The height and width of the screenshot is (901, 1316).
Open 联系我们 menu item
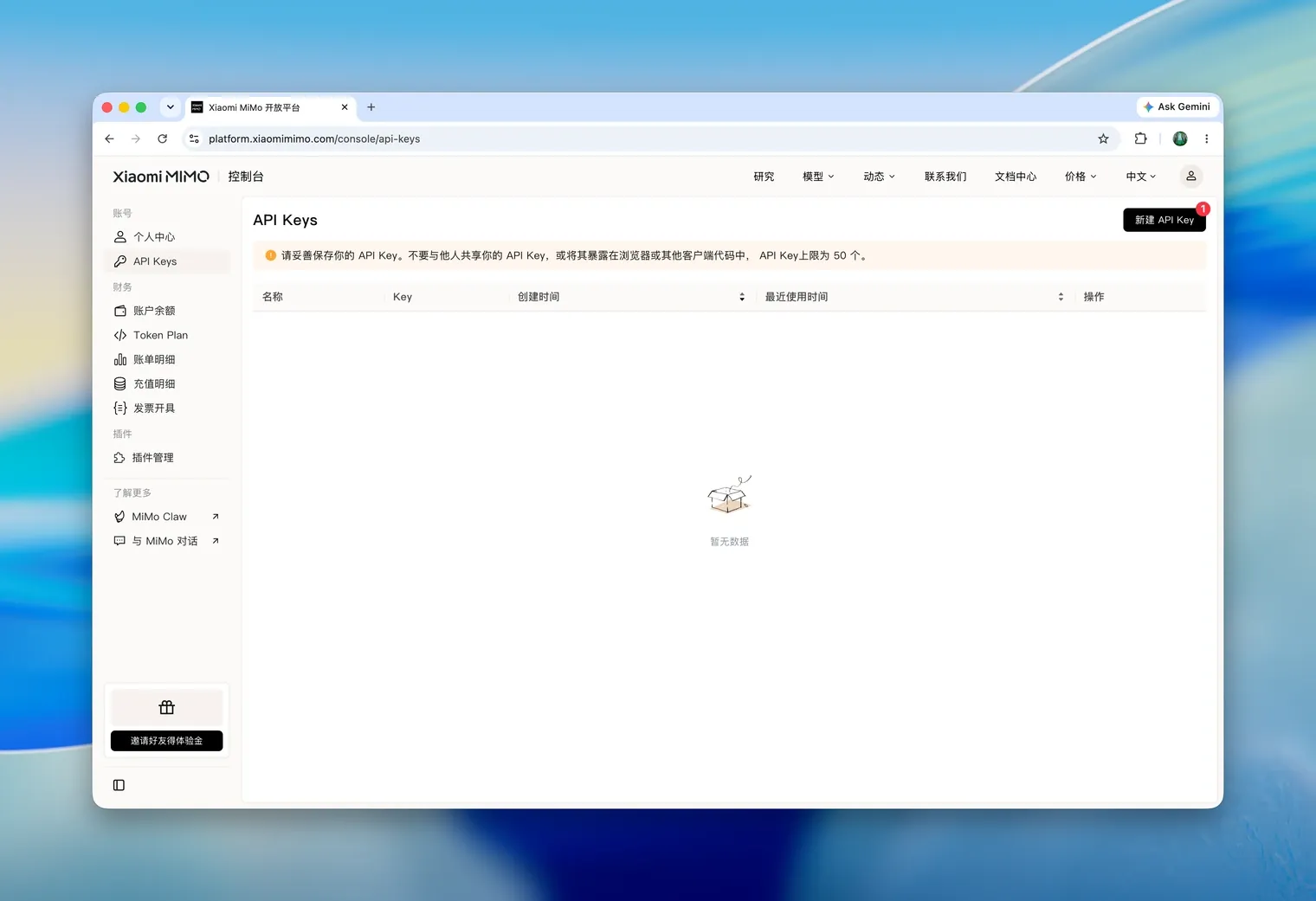(x=945, y=177)
